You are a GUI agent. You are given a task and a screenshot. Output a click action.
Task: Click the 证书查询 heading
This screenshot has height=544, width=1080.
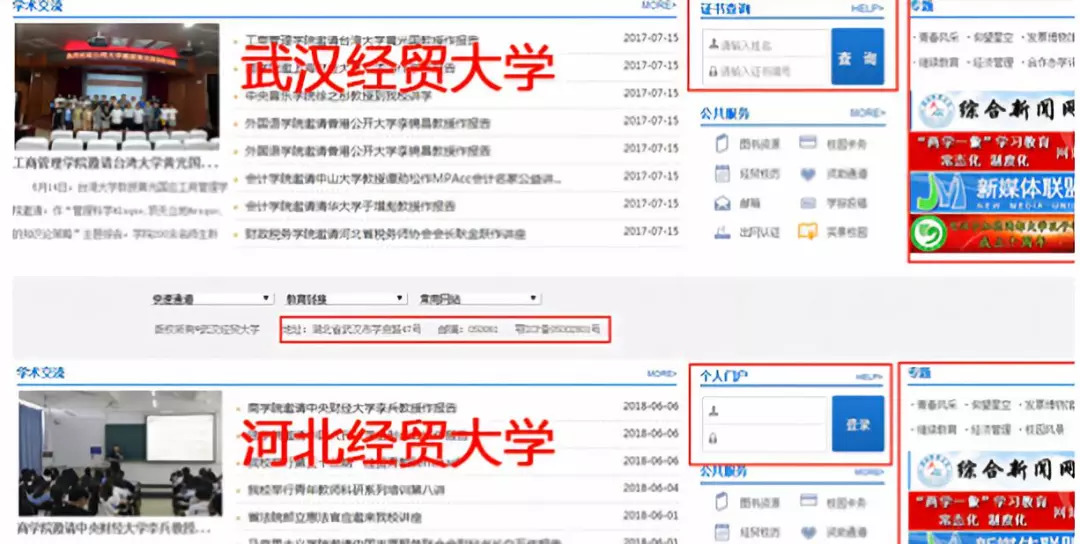725,10
